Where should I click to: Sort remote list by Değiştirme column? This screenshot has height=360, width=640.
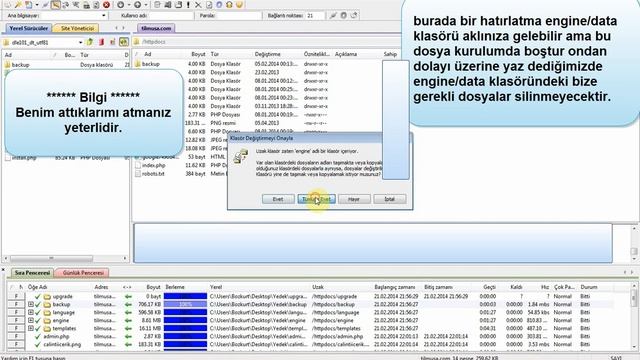coord(268,54)
